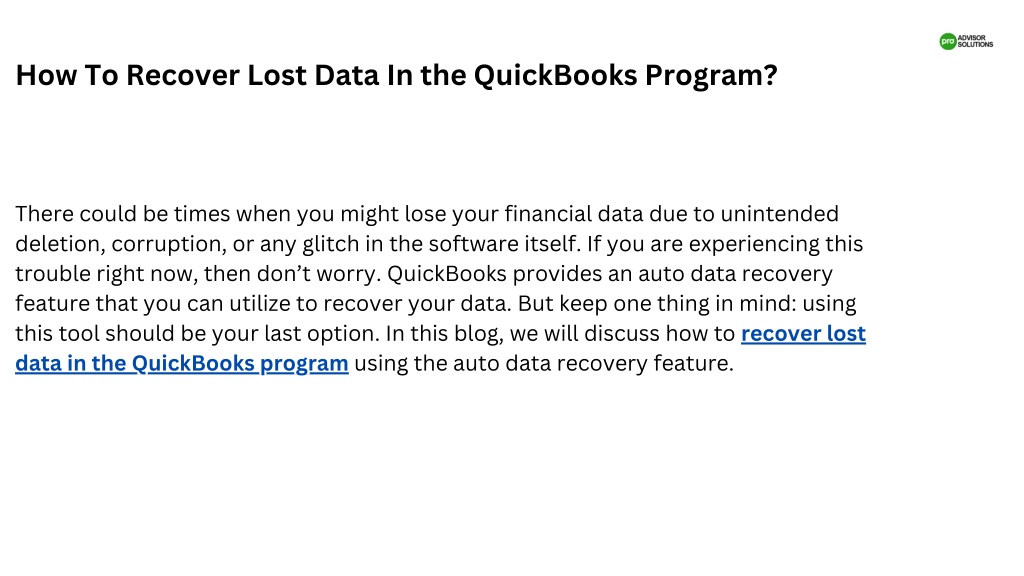The width and height of the screenshot is (1024, 576).
Task: Open the 'recover lost' hyperlink text
Action: tap(803, 334)
